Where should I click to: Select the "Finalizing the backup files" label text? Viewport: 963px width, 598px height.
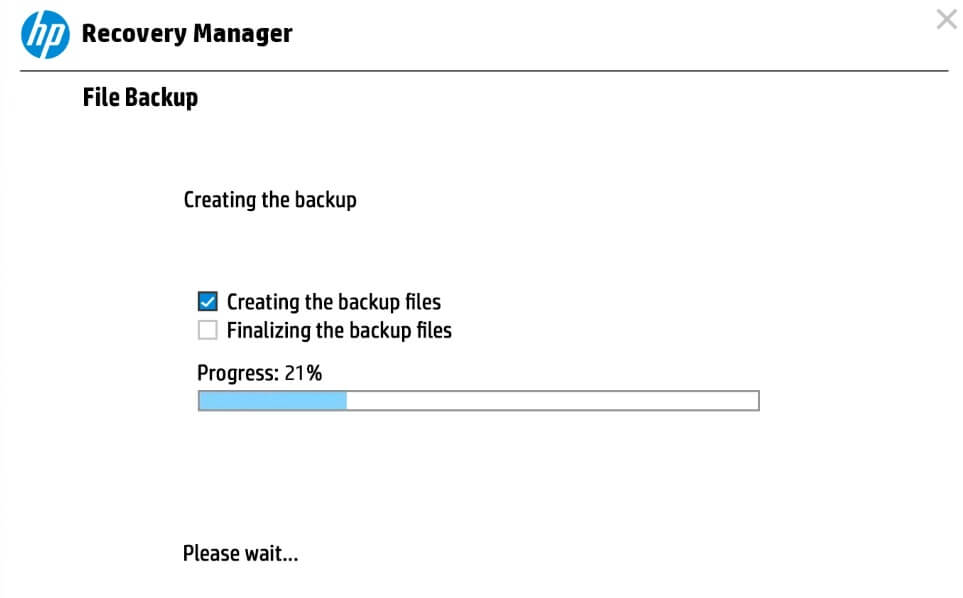click(339, 330)
